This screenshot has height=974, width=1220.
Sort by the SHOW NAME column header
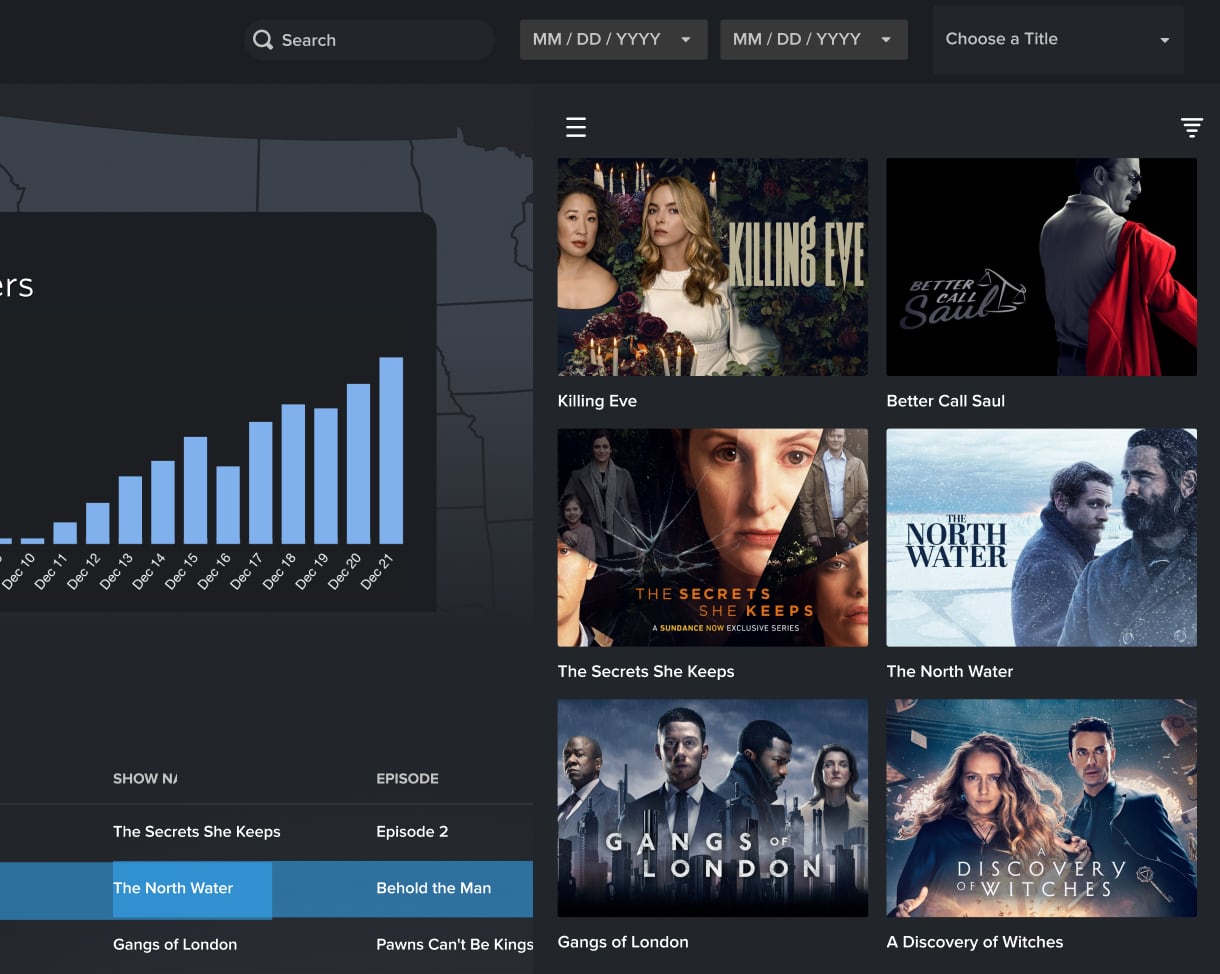pos(145,778)
